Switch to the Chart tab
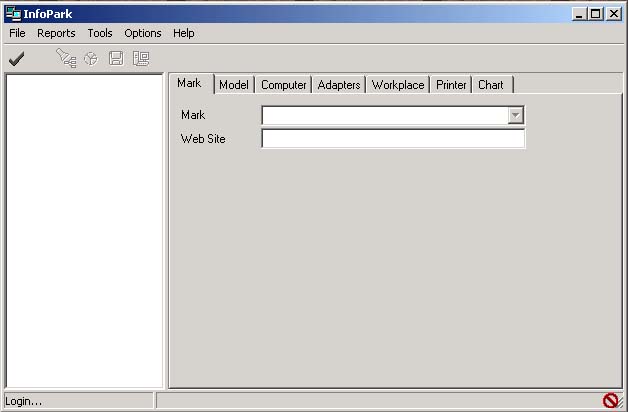Screen dimensions: 628x412 point(493,85)
